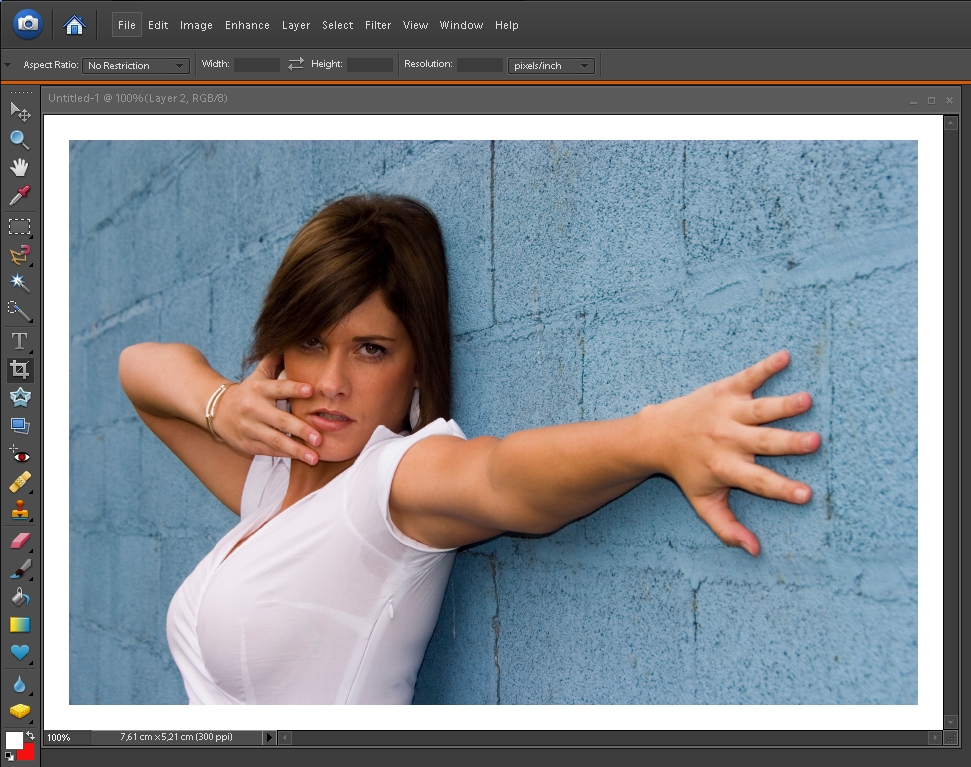This screenshot has height=767, width=971.
Task: Open the Enhance menu
Action: (x=247, y=25)
